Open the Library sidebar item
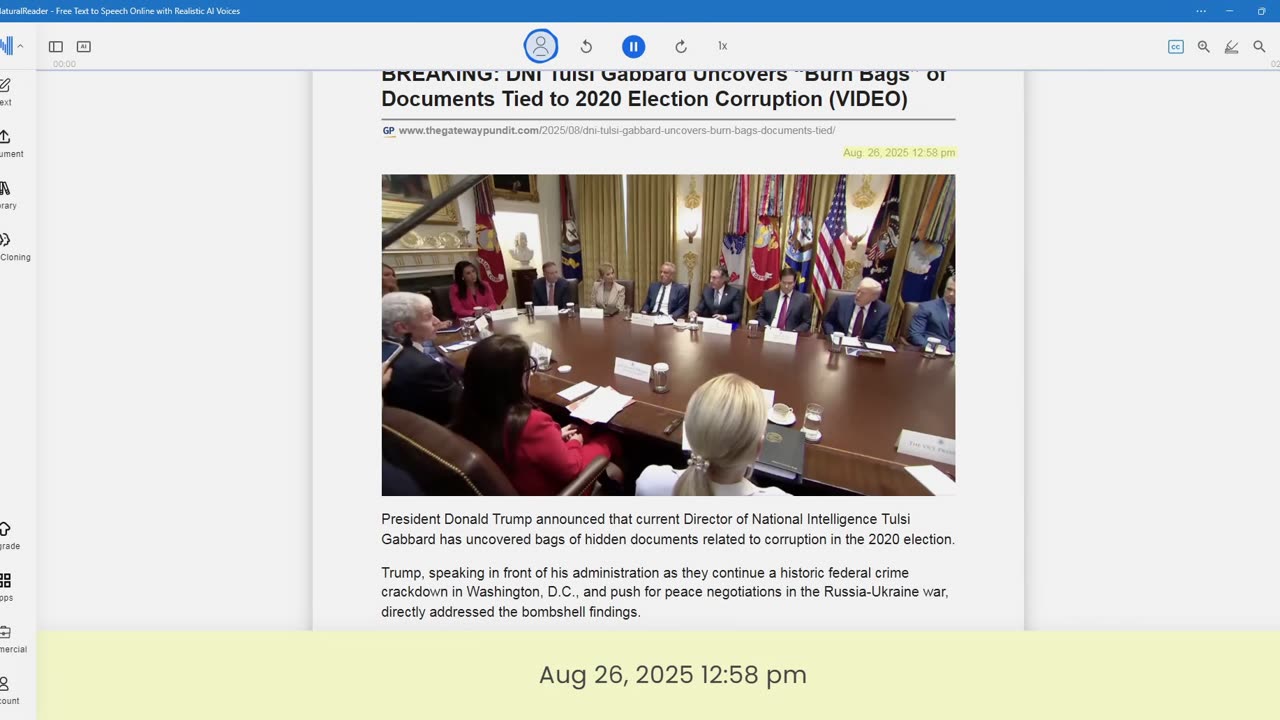 tap(7, 195)
